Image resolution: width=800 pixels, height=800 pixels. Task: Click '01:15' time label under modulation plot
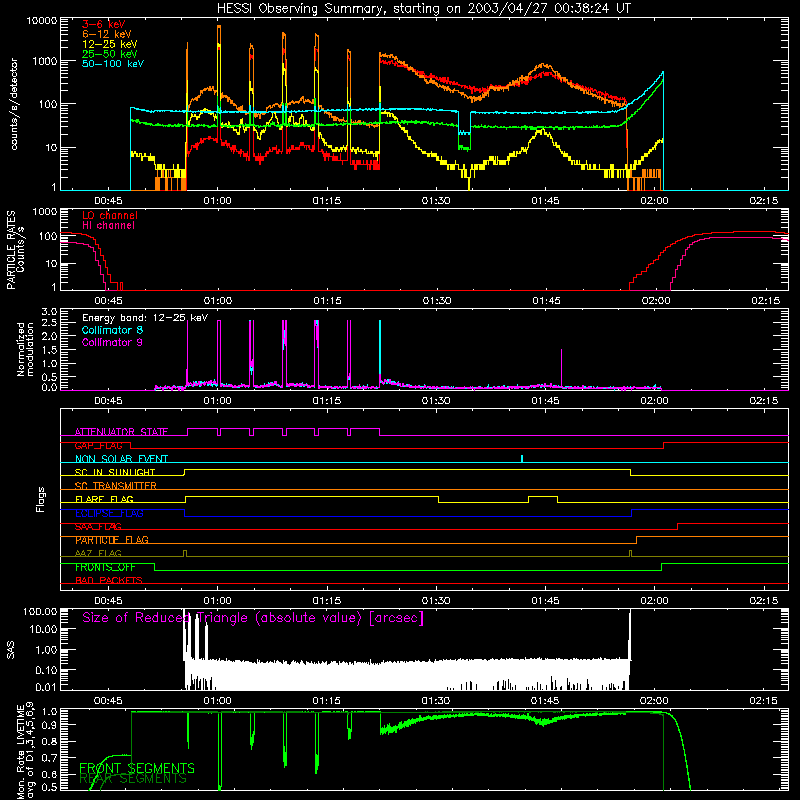click(327, 401)
